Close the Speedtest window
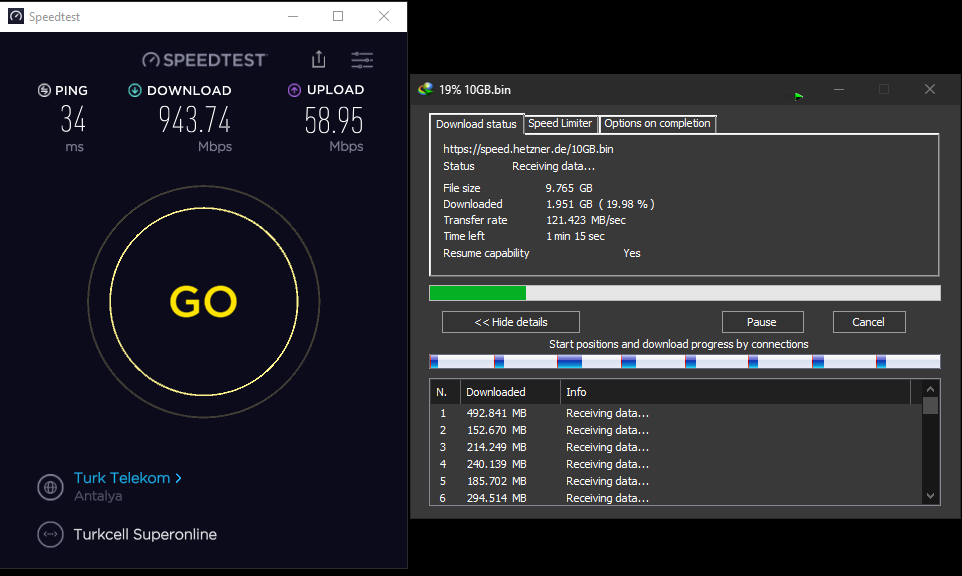 coord(384,16)
